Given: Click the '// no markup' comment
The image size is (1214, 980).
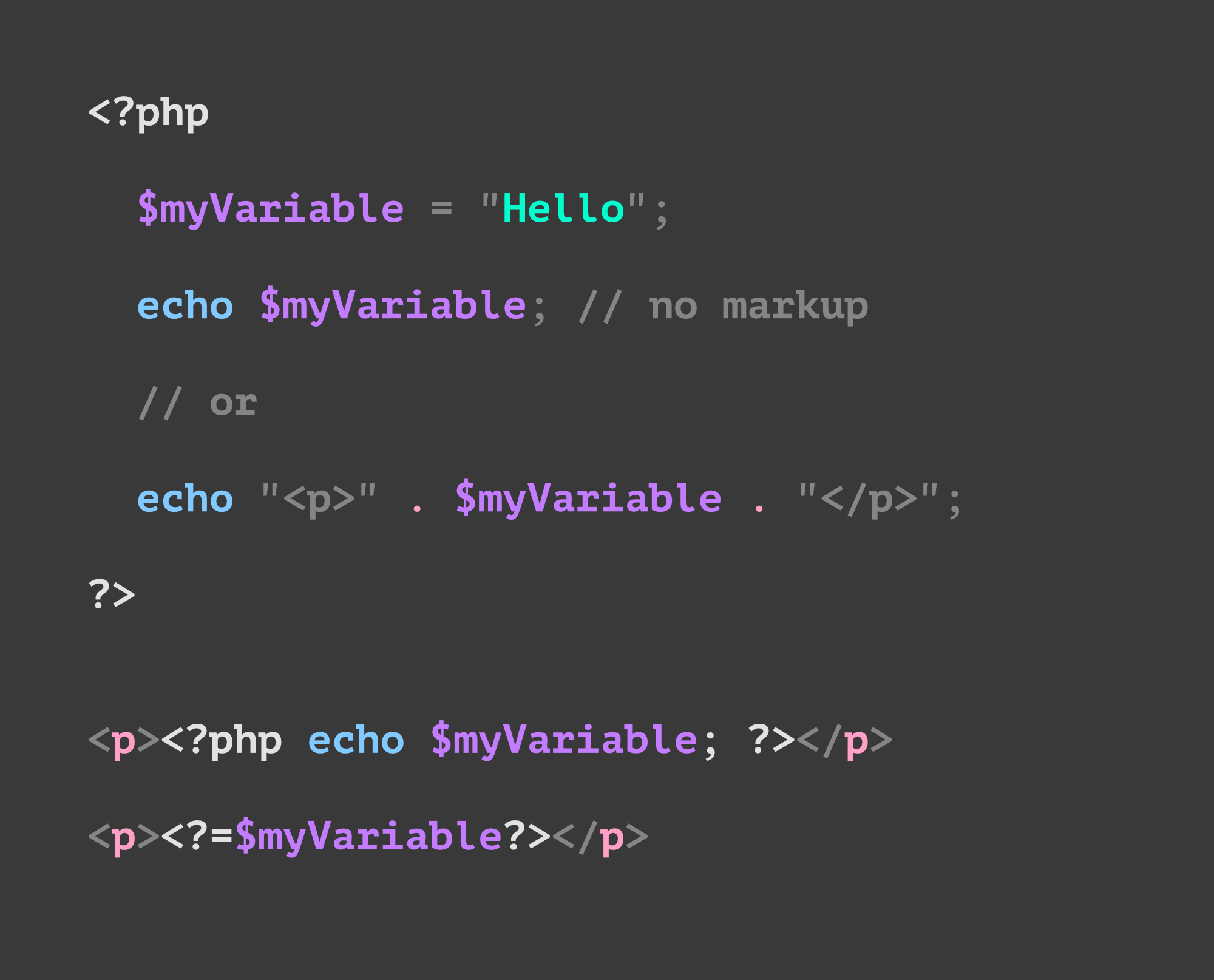Looking at the screenshot, I should point(723,306).
